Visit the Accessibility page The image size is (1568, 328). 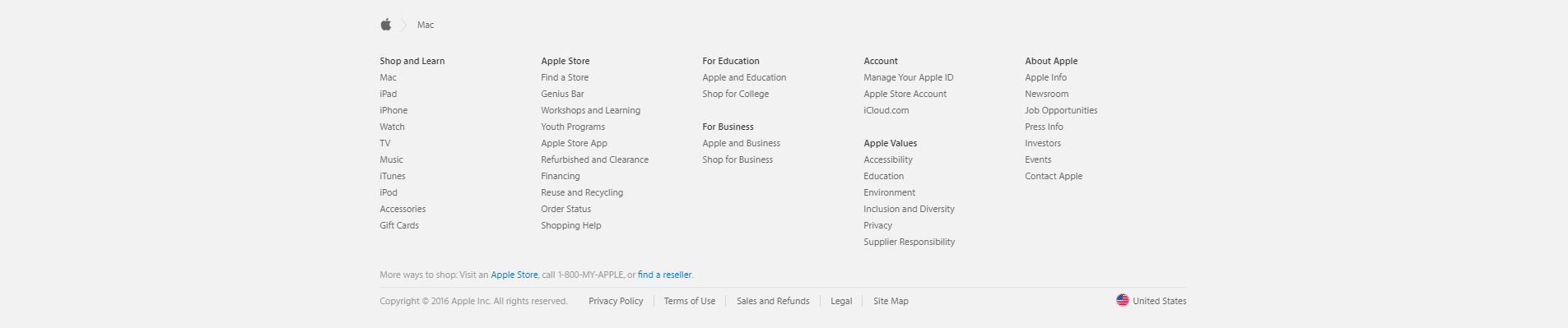pos(888,159)
